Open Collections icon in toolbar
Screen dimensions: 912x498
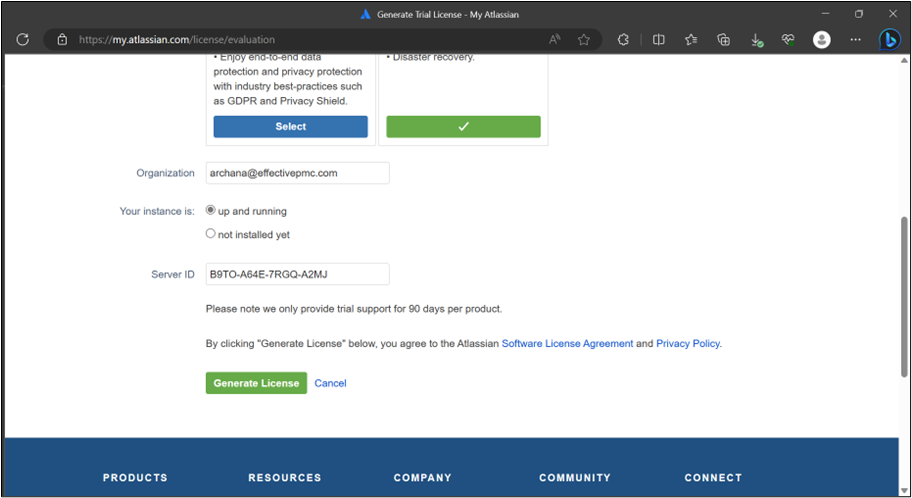tap(724, 40)
